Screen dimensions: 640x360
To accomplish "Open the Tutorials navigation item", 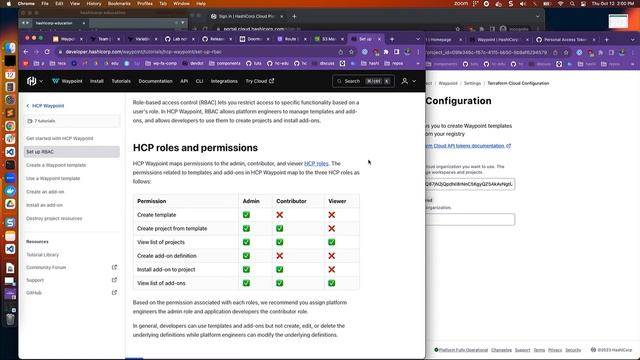I will [121, 81].
